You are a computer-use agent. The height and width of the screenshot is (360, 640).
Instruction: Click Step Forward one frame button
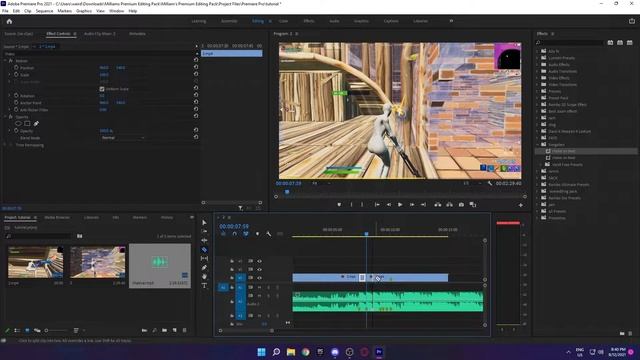pos(412,204)
